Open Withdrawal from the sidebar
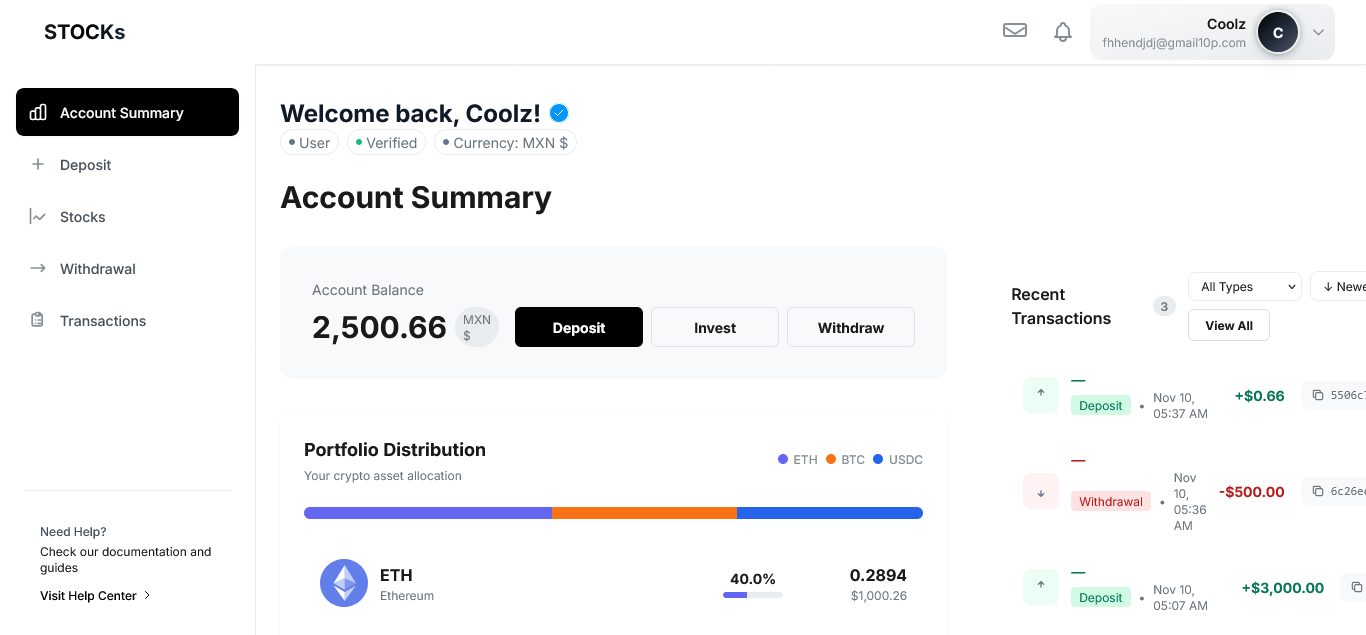Viewport: 1366px width, 635px height. [x=97, y=269]
